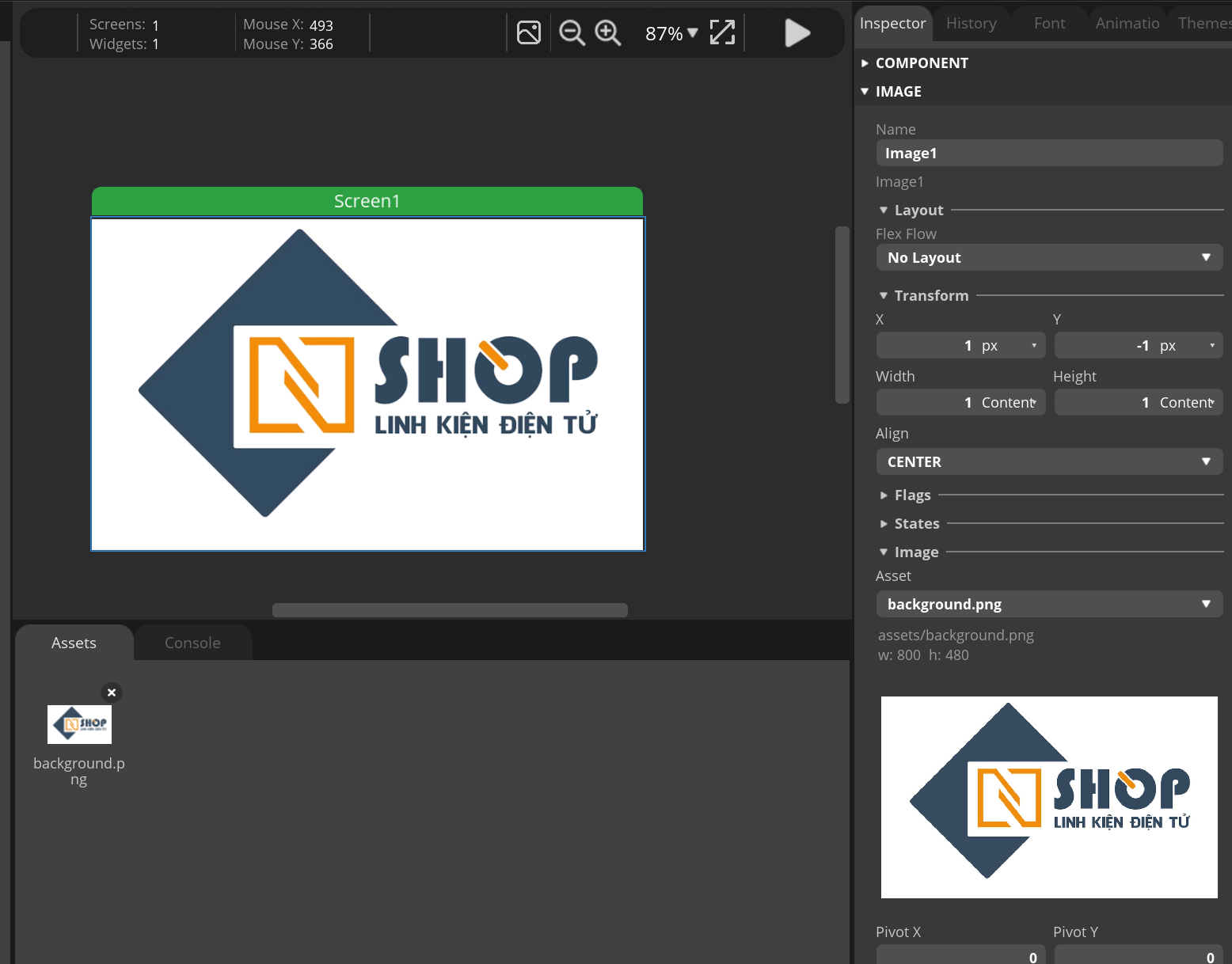
Task: Open the 87% zoom level dropdown
Action: [671, 33]
